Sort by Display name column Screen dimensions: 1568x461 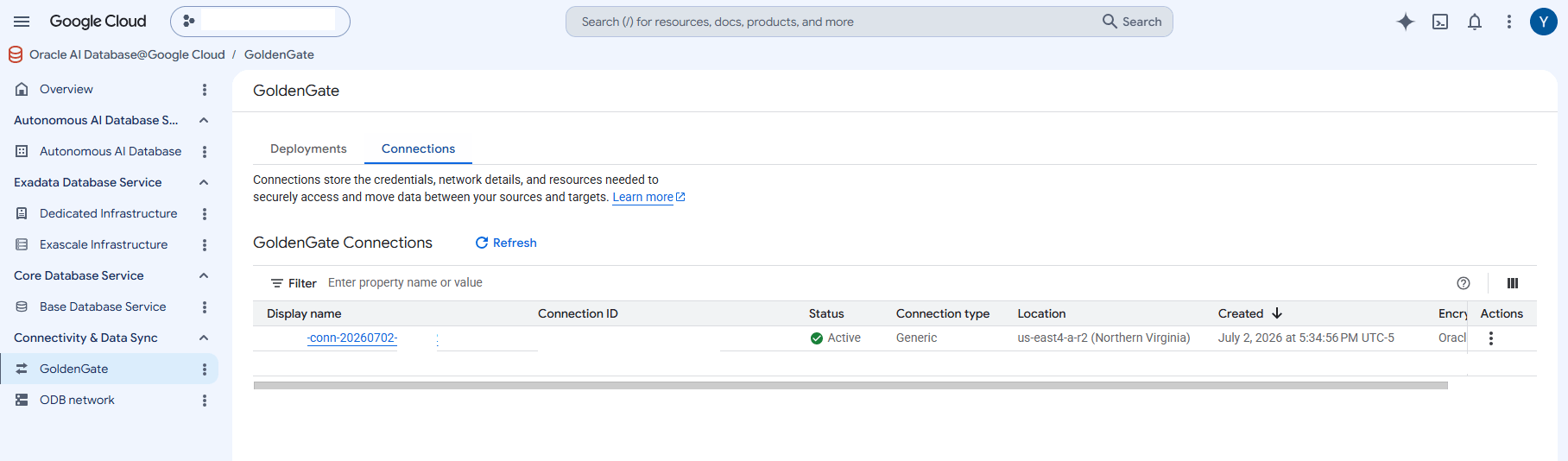pyautogui.click(x=304, y=313)
